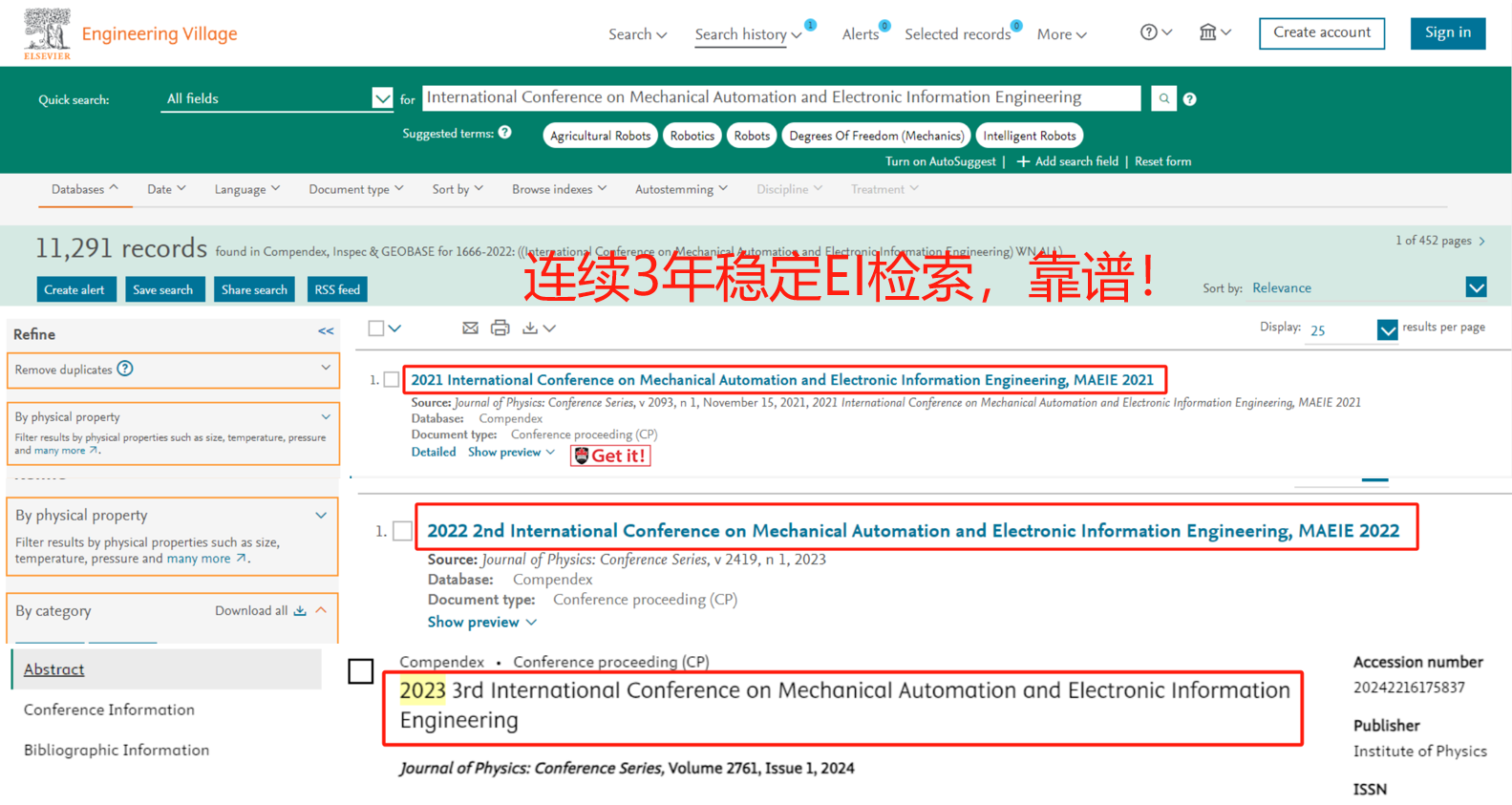This screenshot has height=805, width=1512.
Task: Open results per page dropdown
Action: point(1388,330)
